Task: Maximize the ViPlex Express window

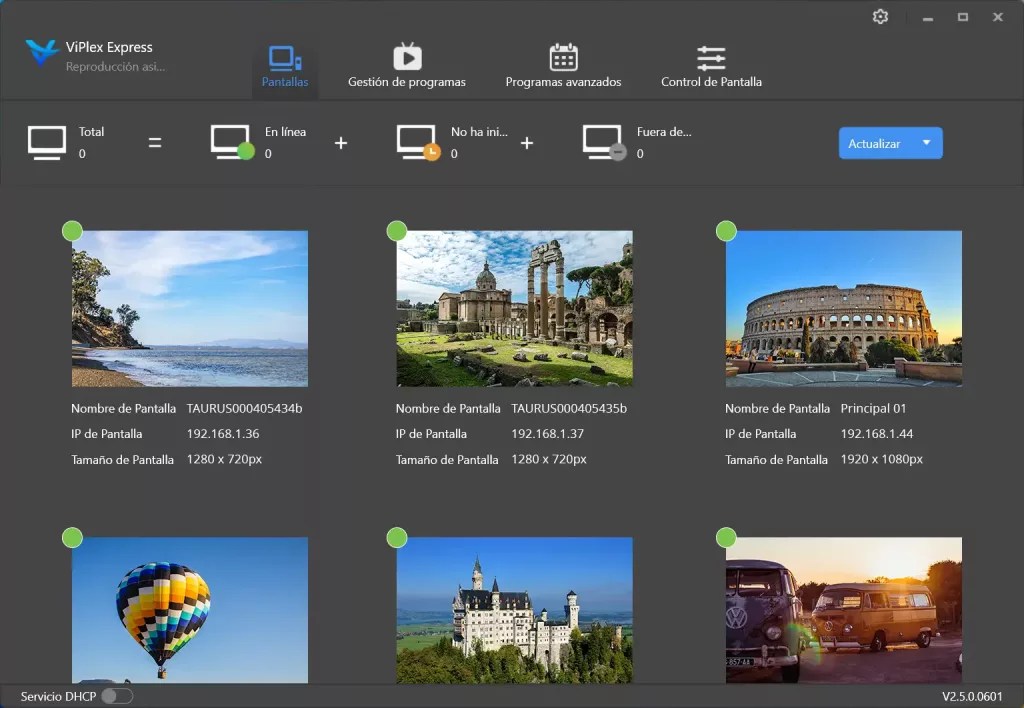Action: (963, 17)
